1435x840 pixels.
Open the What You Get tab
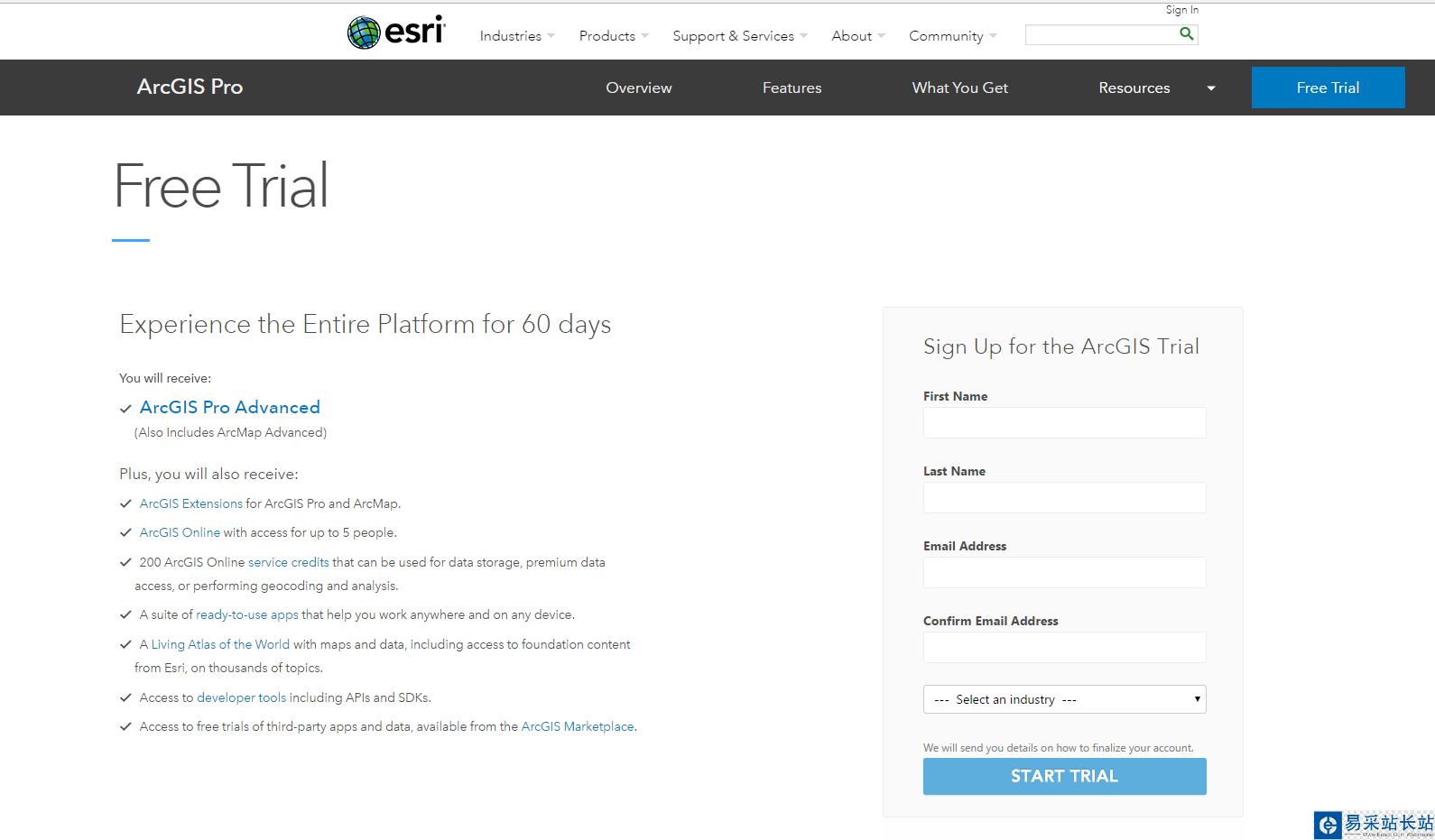[x=960, y=88]
